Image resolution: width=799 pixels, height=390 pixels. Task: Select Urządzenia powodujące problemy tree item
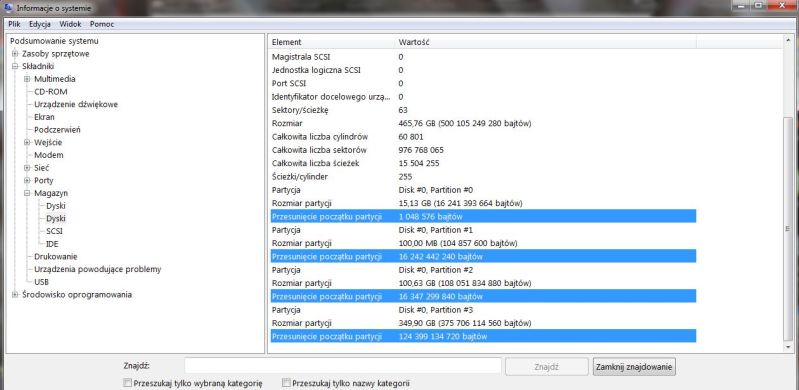98,269
